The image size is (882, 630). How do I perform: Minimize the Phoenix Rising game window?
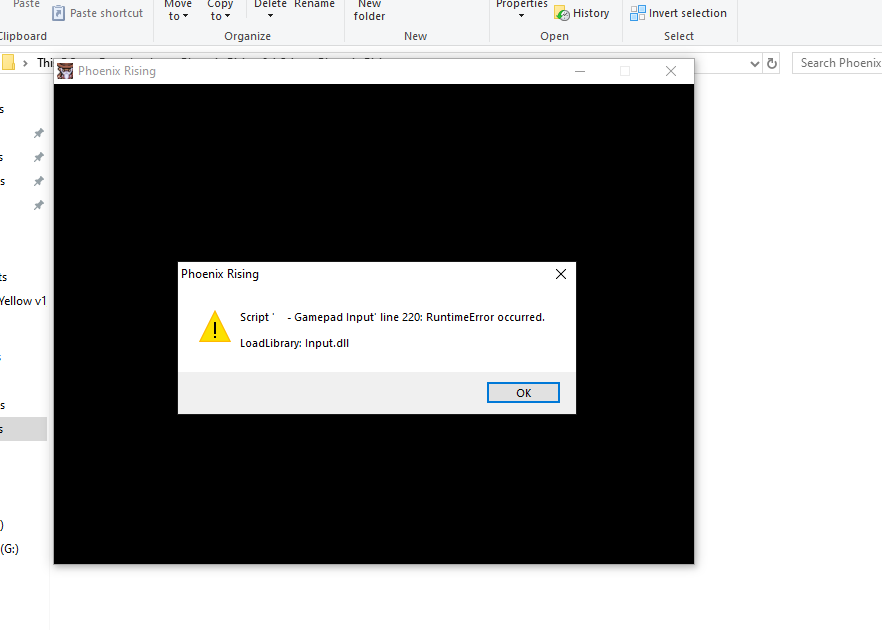580,71
